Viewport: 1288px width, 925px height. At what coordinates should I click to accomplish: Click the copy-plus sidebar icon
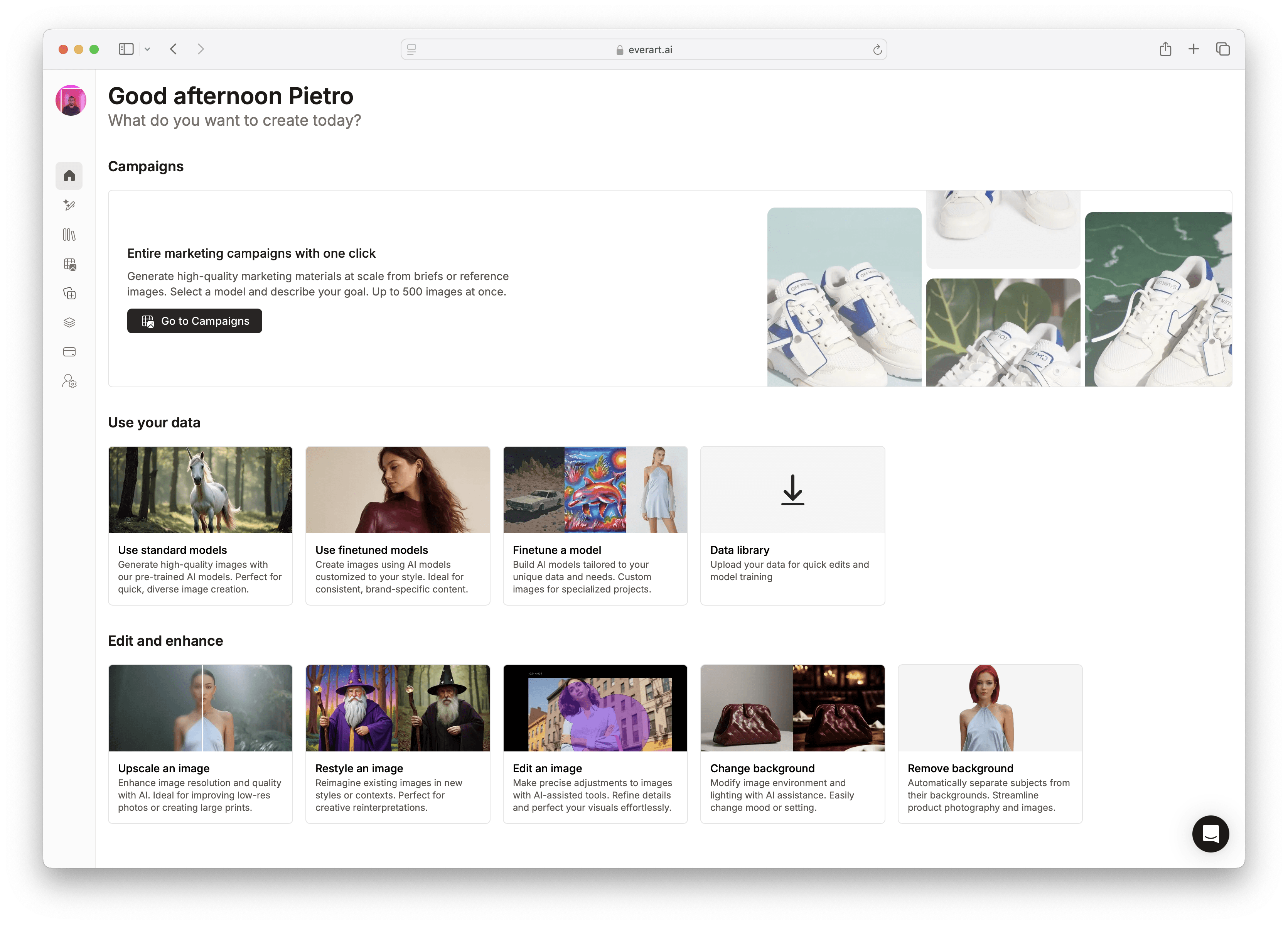(69, 294)
